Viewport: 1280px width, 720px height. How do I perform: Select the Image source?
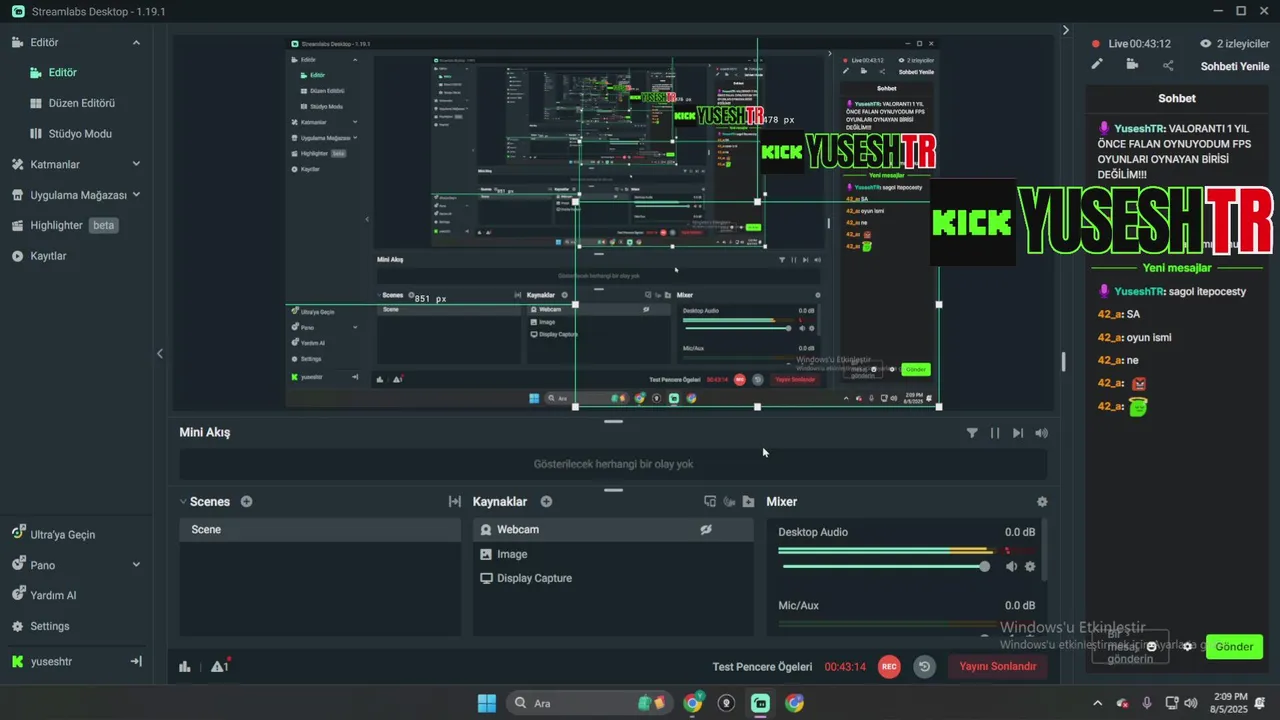pos(613,554)
